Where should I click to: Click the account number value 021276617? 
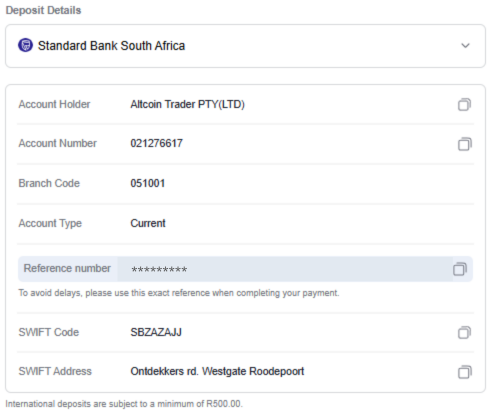(x=156, y=143)
